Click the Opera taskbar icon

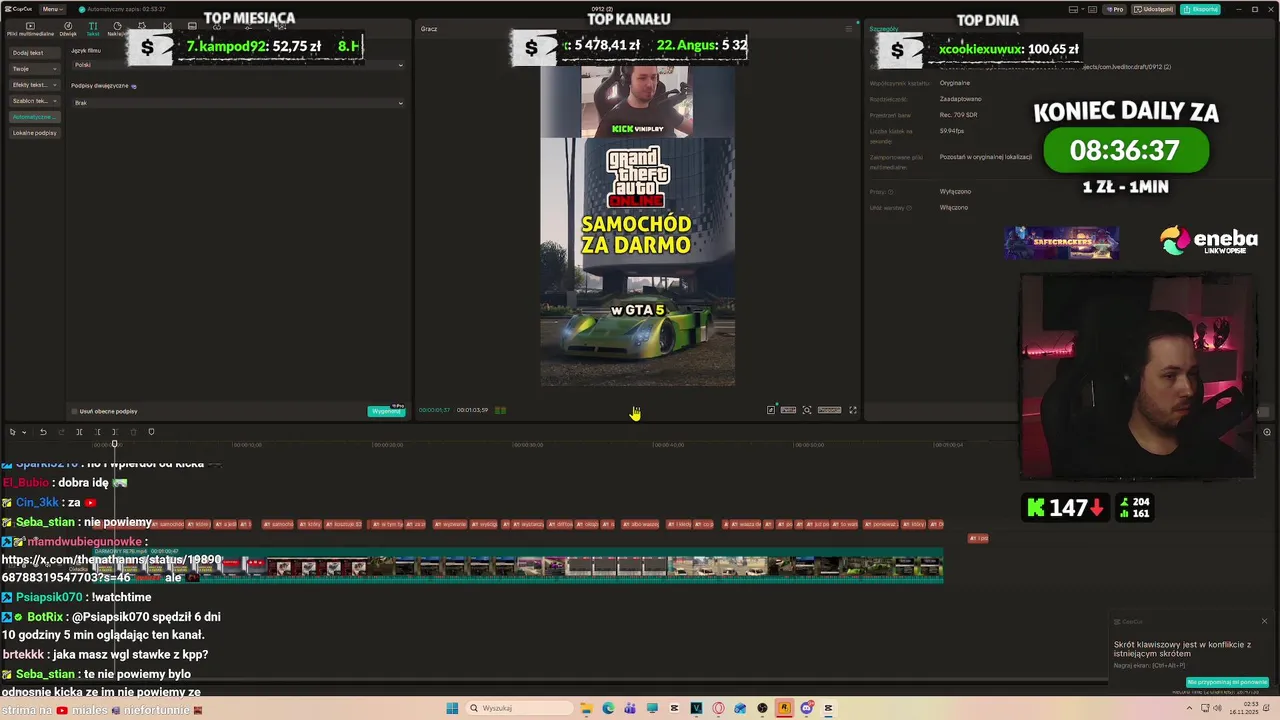(718, 708)
